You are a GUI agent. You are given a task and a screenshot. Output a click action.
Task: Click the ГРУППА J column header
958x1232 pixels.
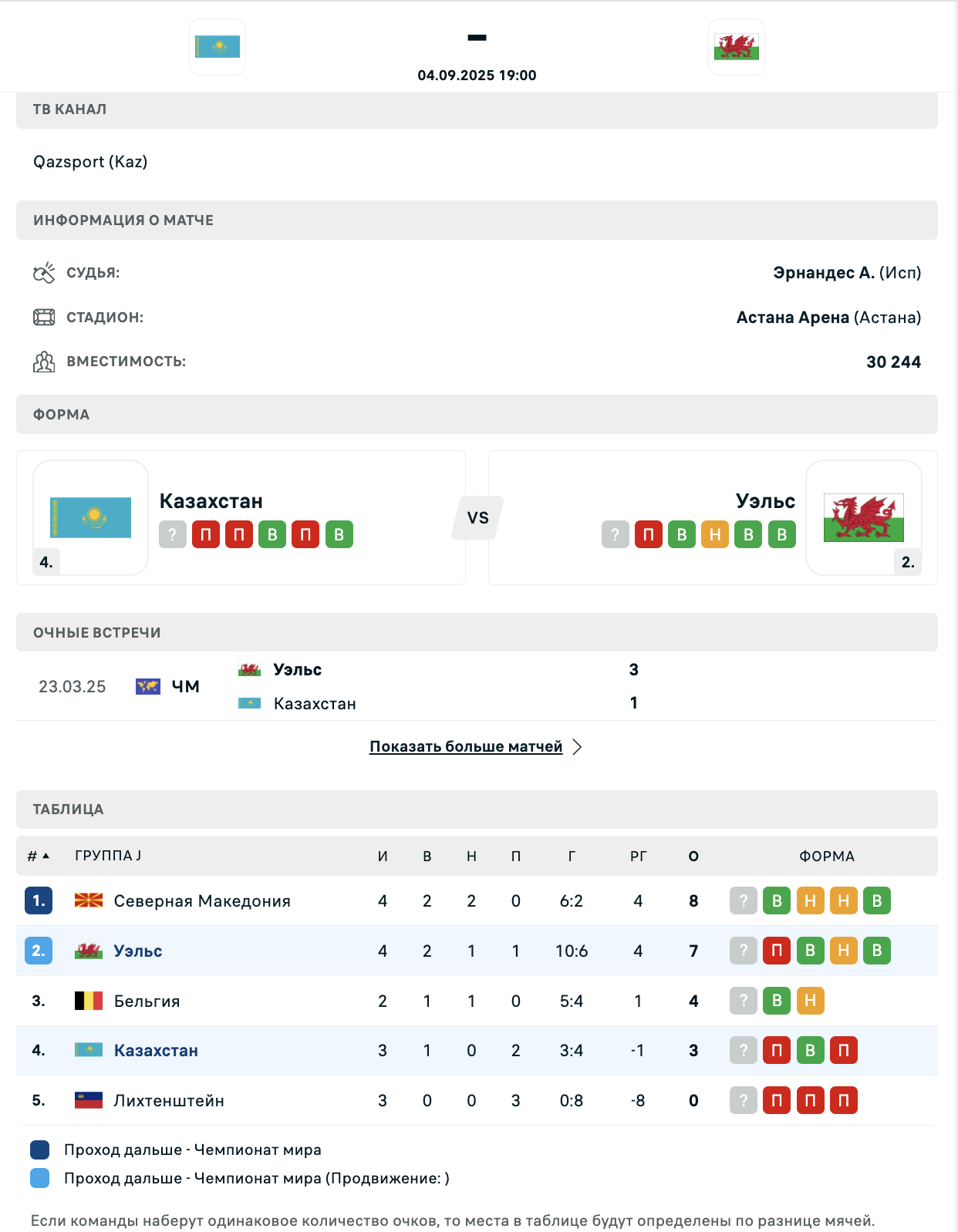(x=108, y=856)
